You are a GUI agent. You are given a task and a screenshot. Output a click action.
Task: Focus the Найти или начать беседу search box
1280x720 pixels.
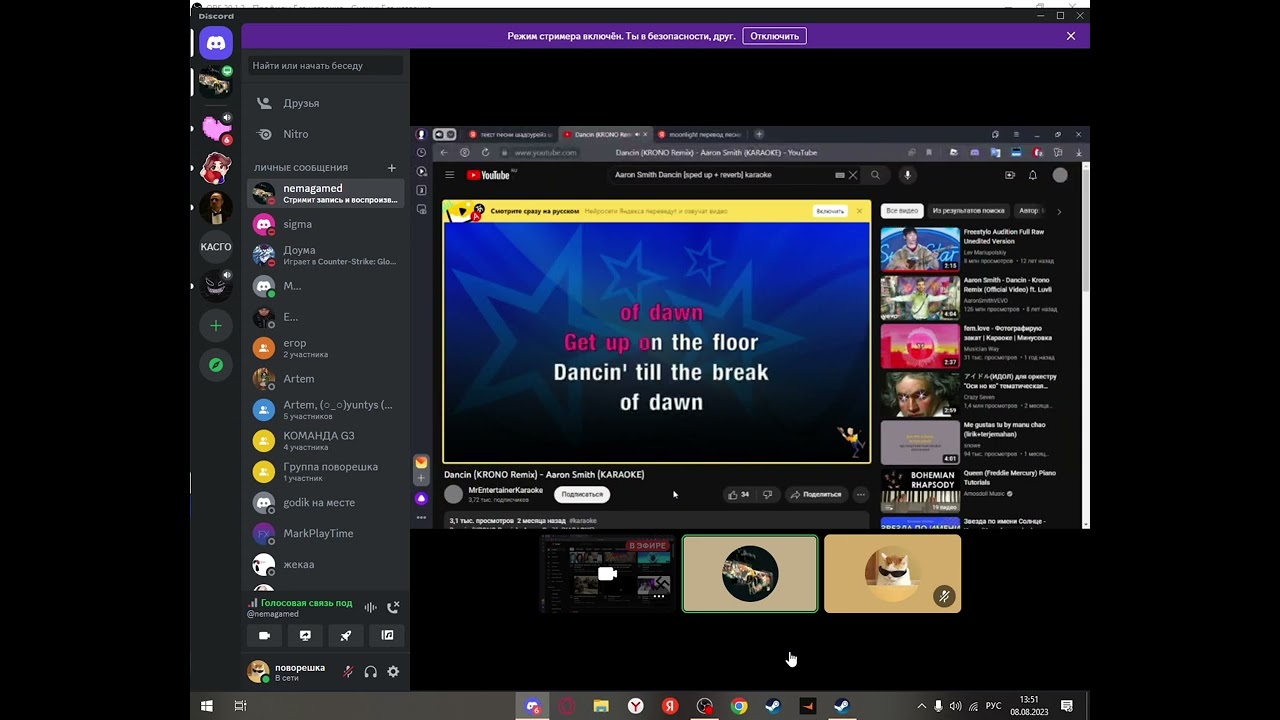326,66
